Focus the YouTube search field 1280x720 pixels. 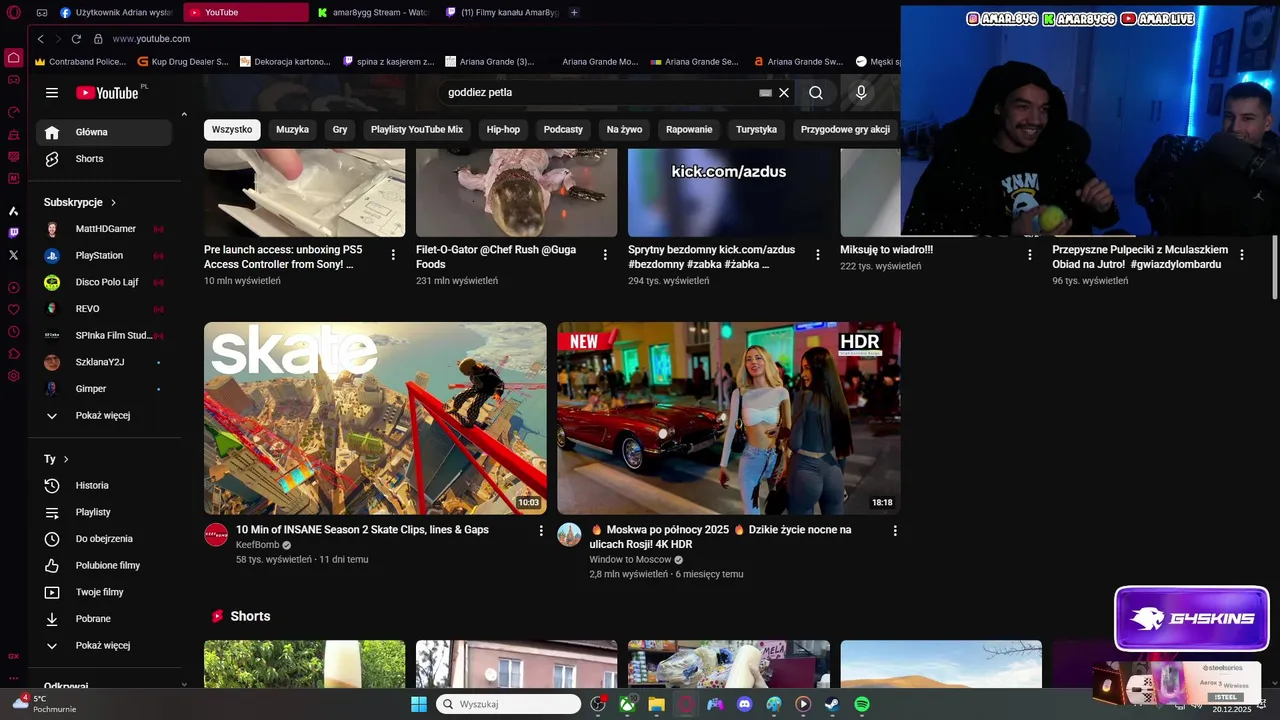click(x=600, y=93)
